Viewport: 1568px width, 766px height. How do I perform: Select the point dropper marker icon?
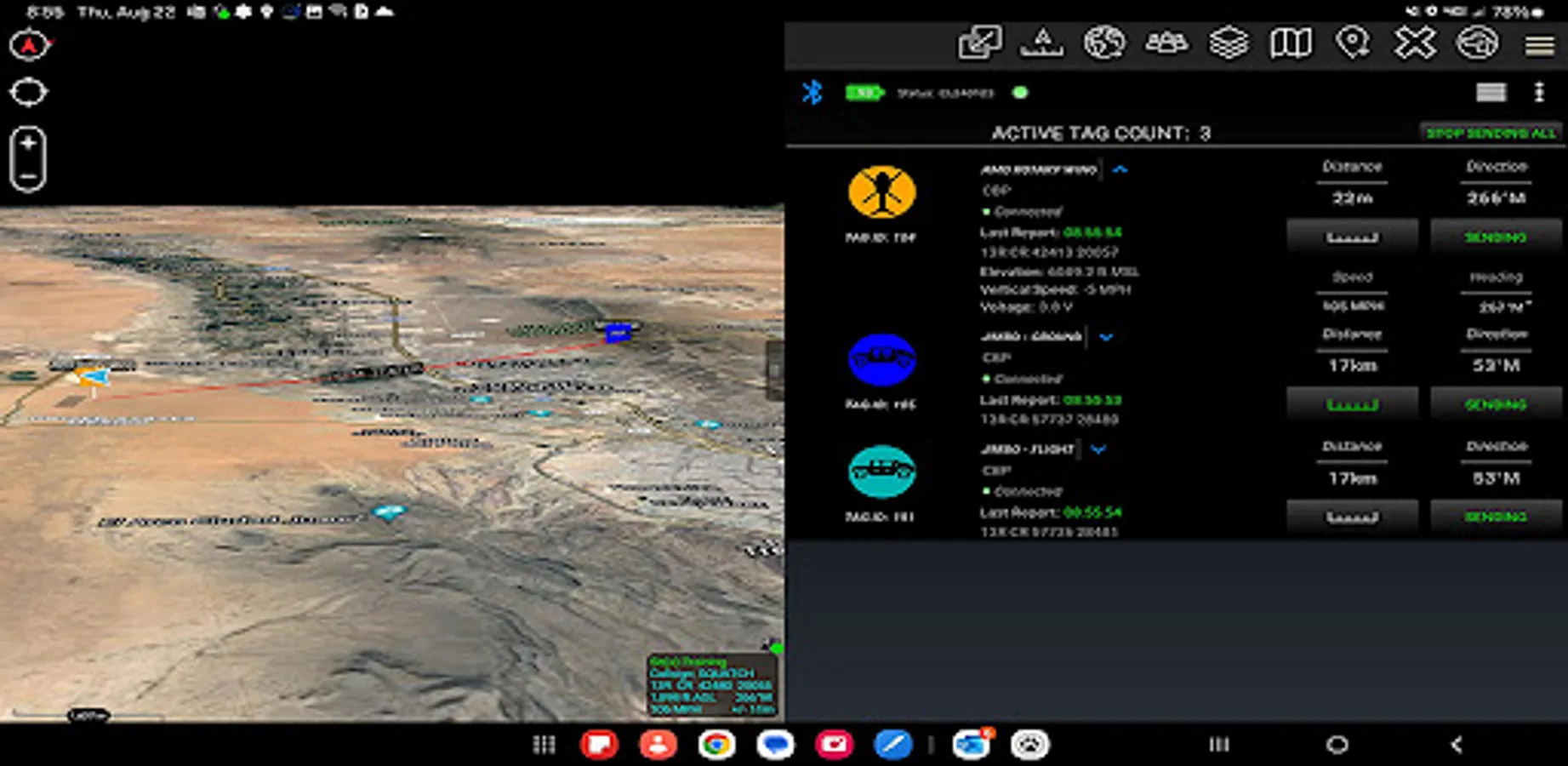click(x=1353, y=43)
